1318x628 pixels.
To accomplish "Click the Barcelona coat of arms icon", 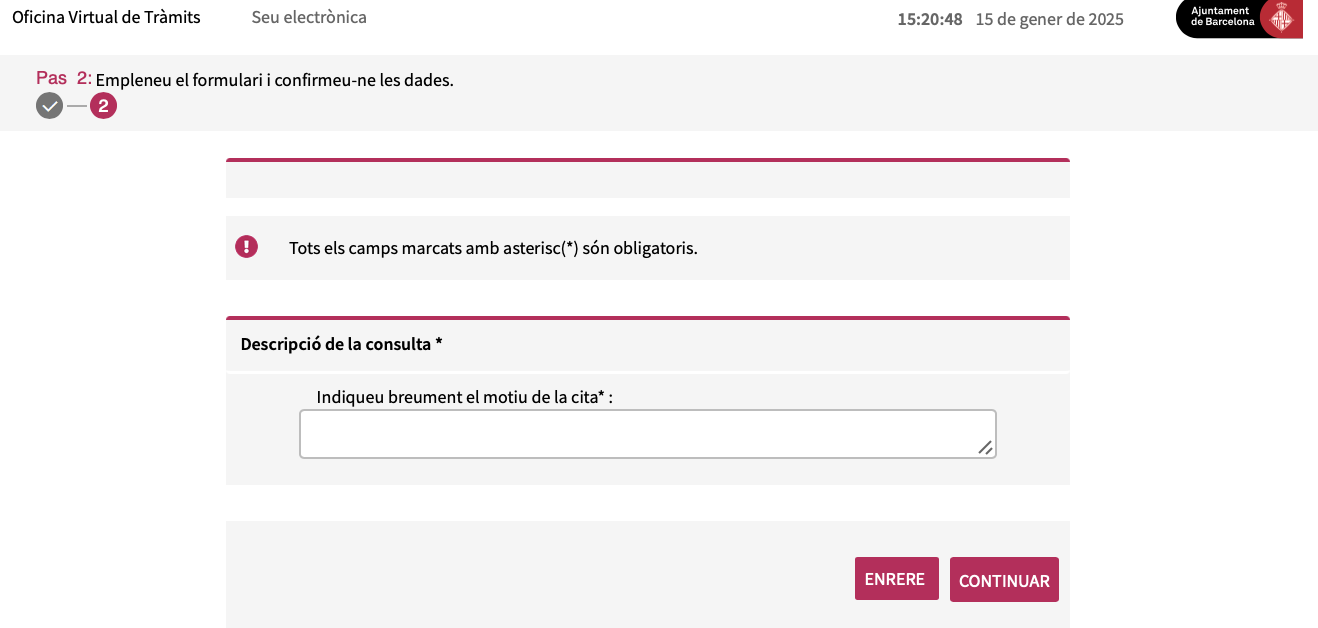I will (1280, 19).
